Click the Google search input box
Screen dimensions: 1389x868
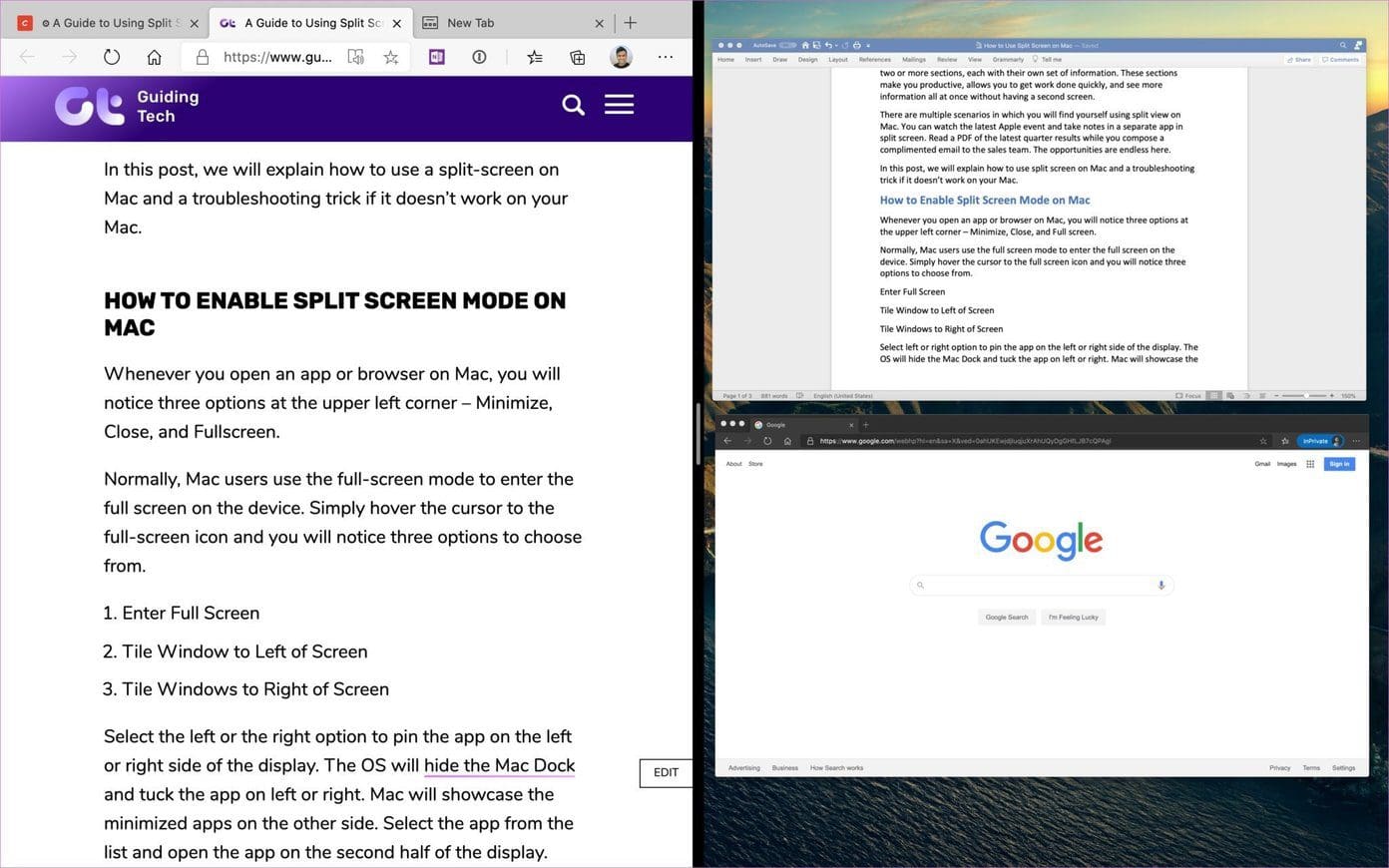[1041, 586]
